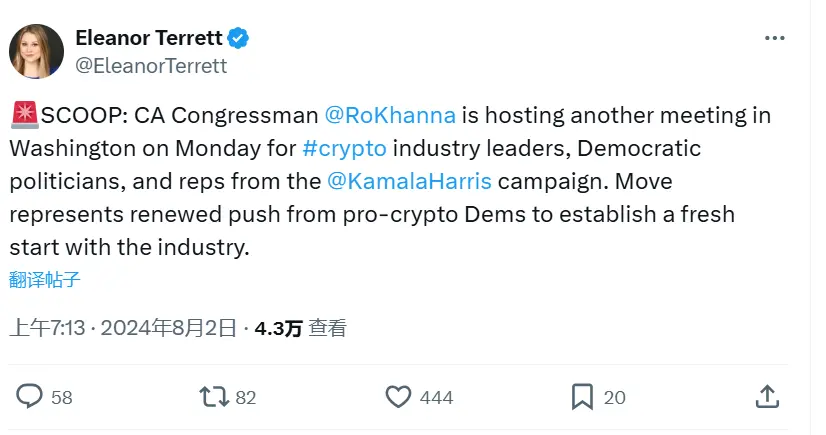Click the red siren emoji before SCOOP
826x435 pixels.
pyautogui.click(x=24, y=115)
